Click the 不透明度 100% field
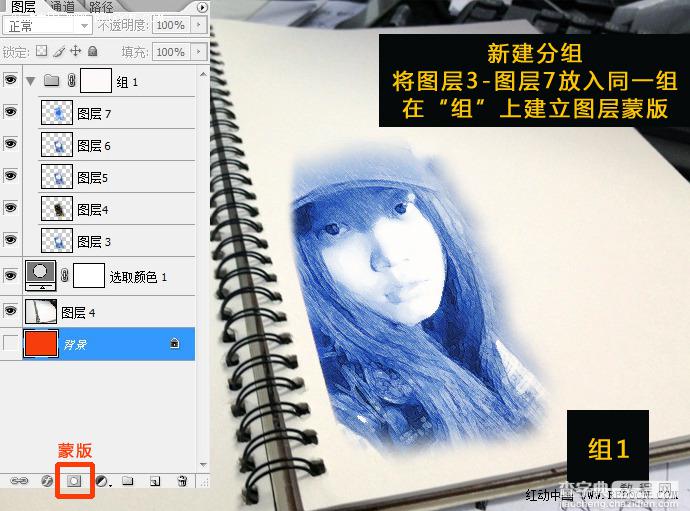690x511 pixels. pyautogui.click(x=172, y=25)
